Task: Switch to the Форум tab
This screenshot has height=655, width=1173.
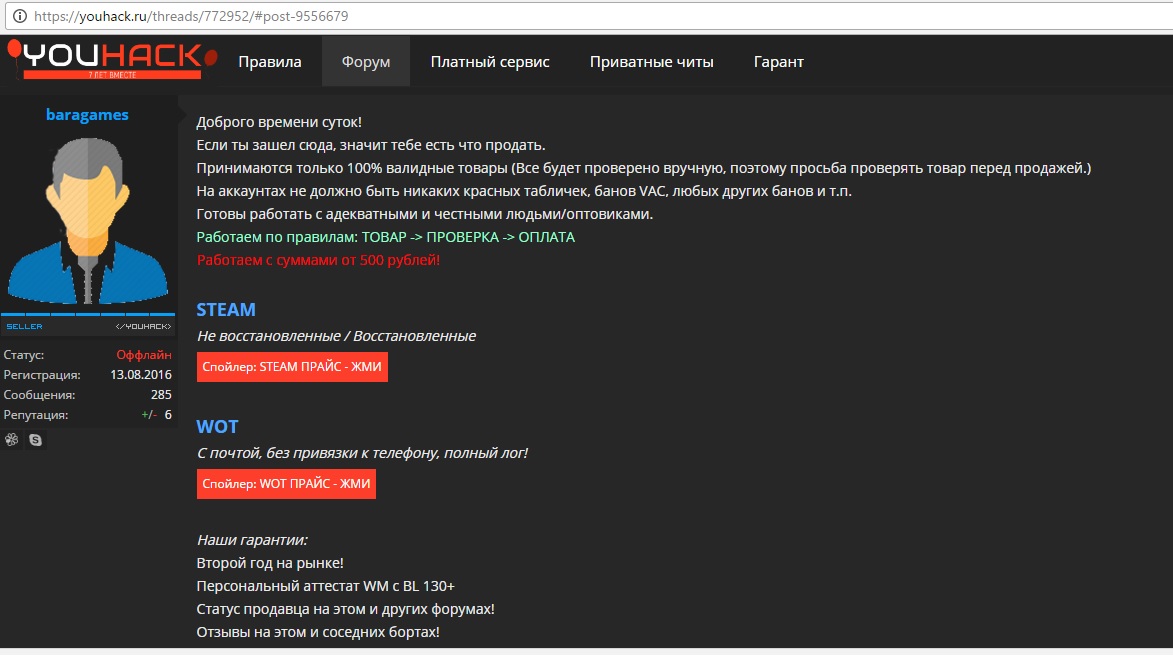Action: coord(366,62)
